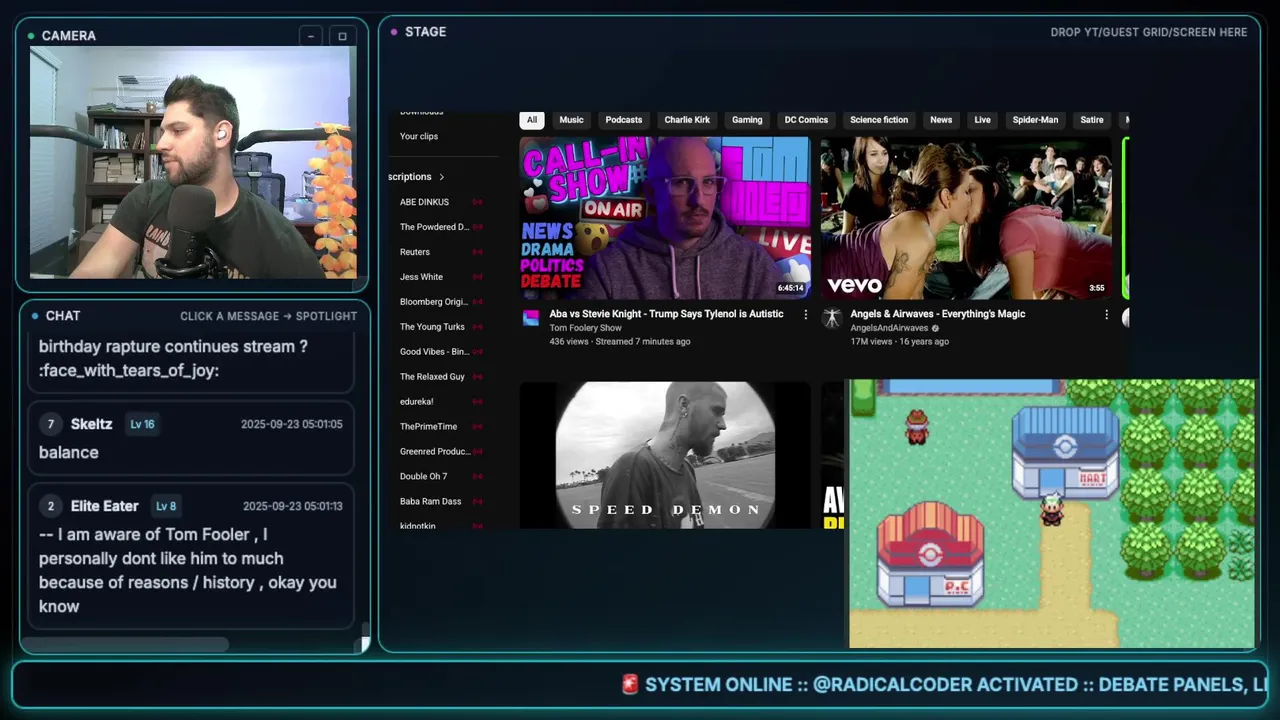This screenshot has width=1280, height=720.
Task: Open the Call-In Show video thumbnail
Action: tap(665, 218)
